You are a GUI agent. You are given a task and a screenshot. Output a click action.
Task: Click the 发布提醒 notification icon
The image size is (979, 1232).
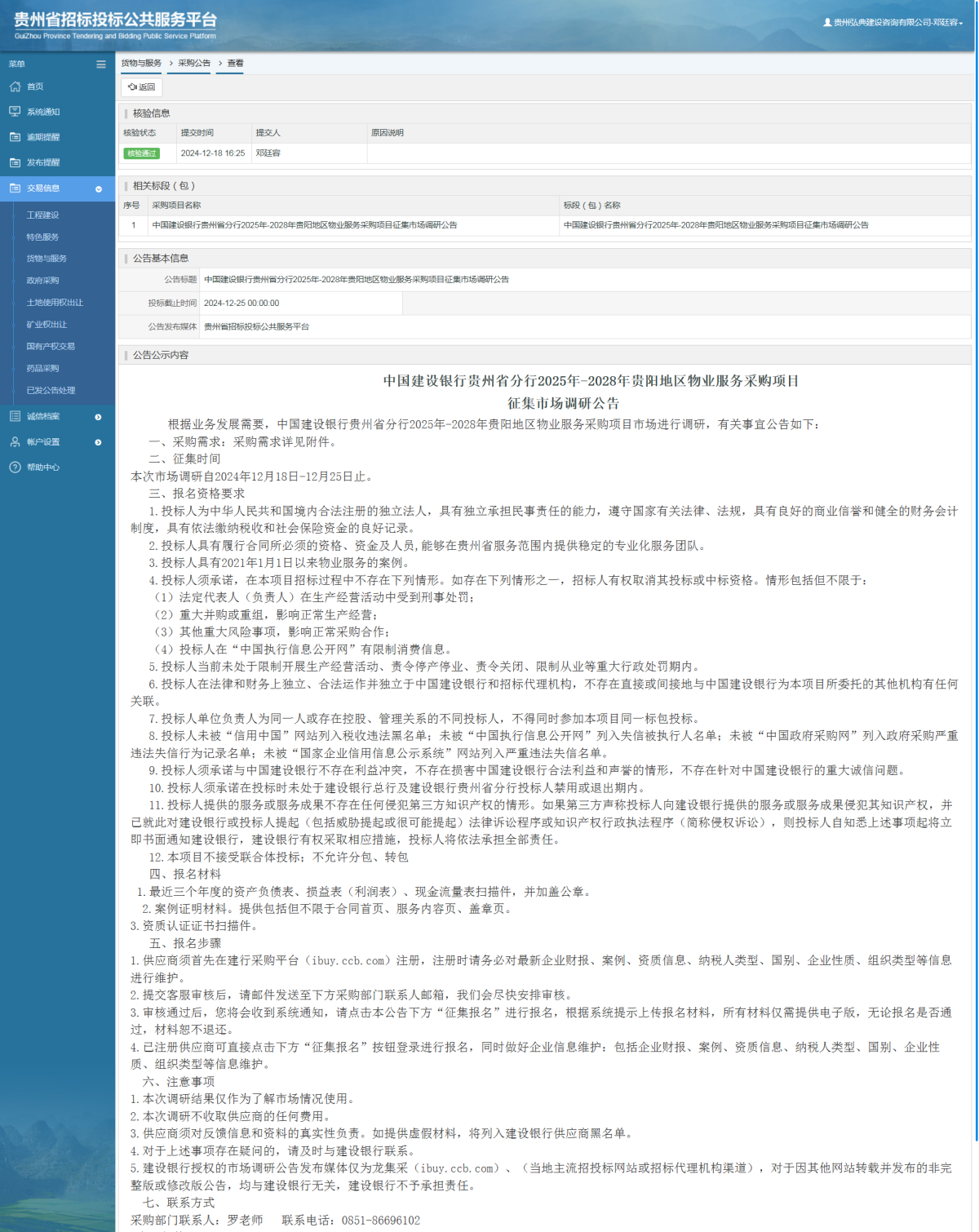pyautogui.click(x=15, y=162)
